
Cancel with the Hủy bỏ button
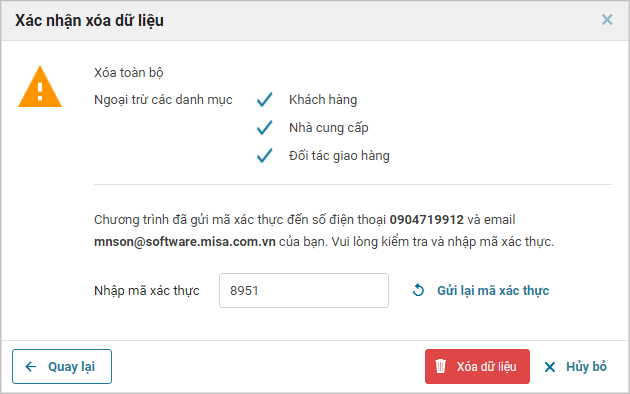pos(575,366)
